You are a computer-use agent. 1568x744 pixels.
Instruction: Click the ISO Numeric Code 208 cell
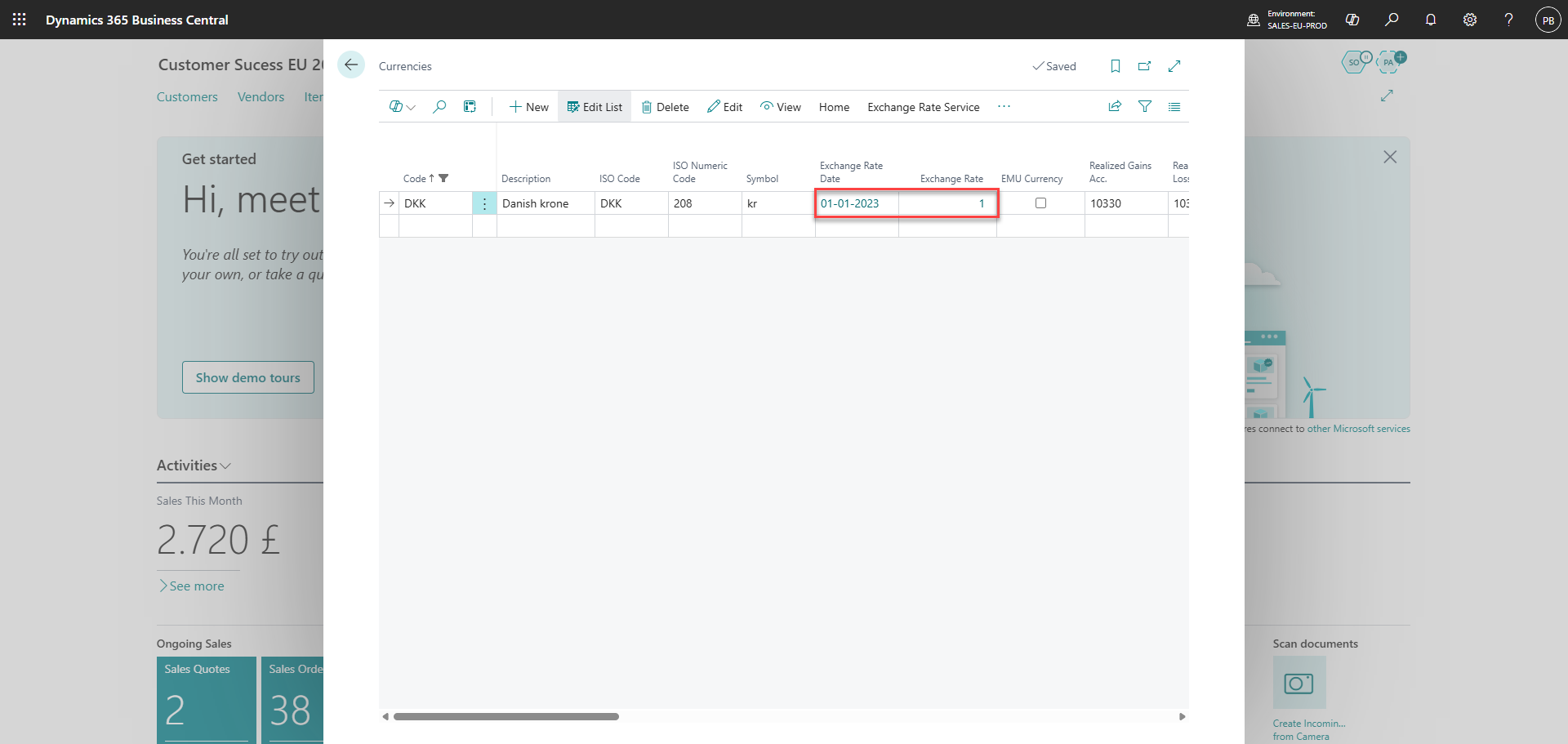click(705, 203)
